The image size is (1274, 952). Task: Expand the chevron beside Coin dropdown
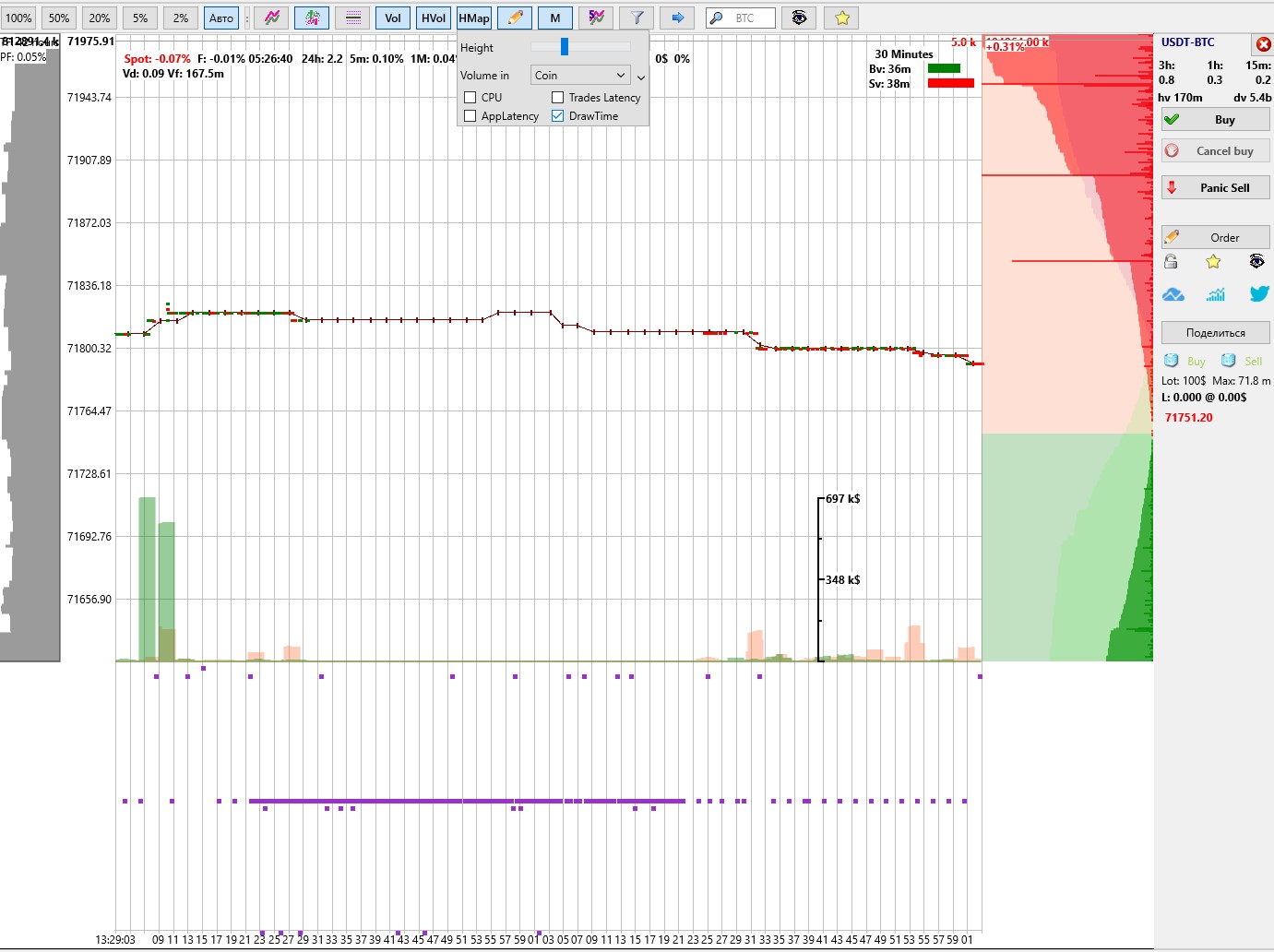coord(641,77)
